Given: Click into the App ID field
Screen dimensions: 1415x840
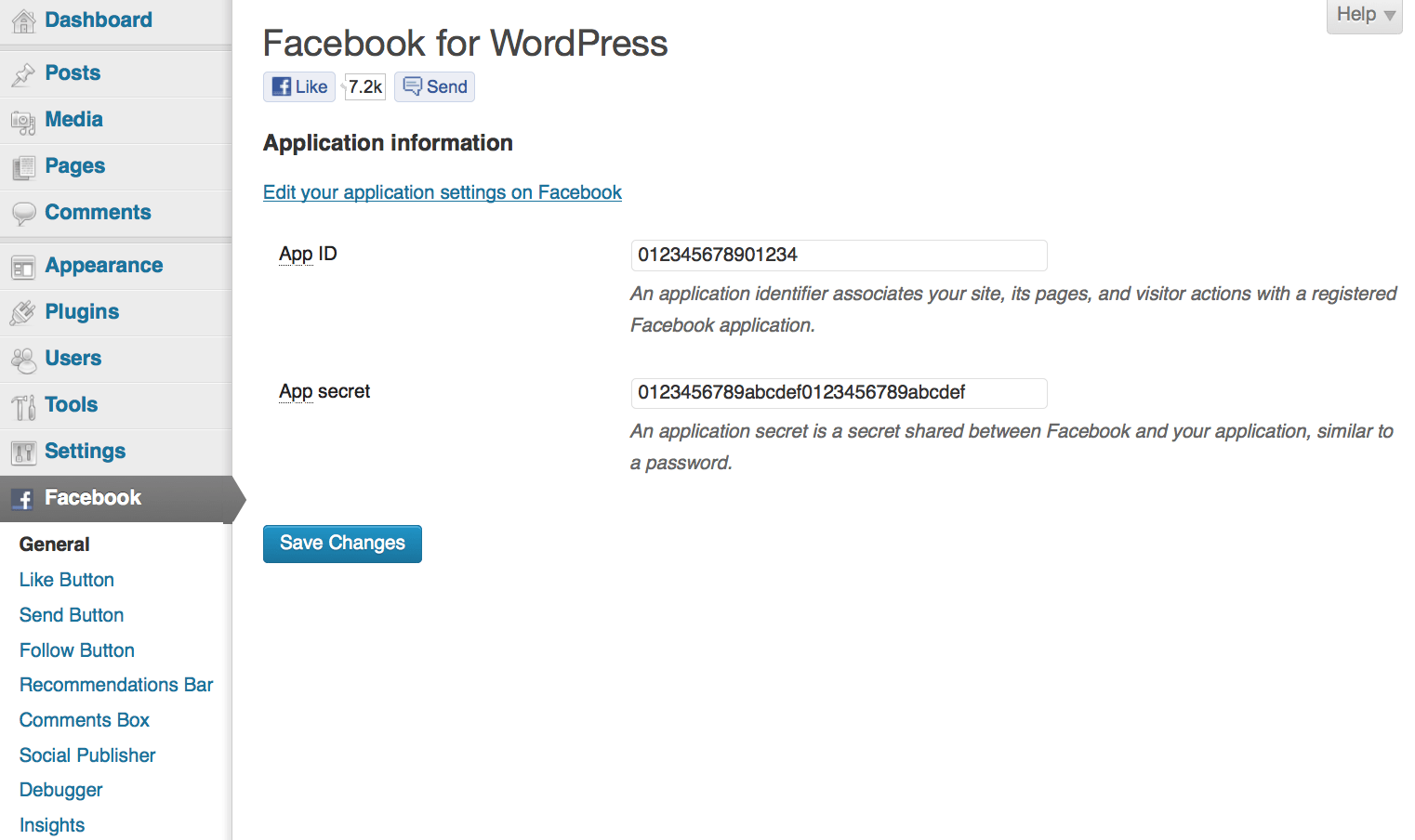Looking at the screenshot, I should coord(840,256).
